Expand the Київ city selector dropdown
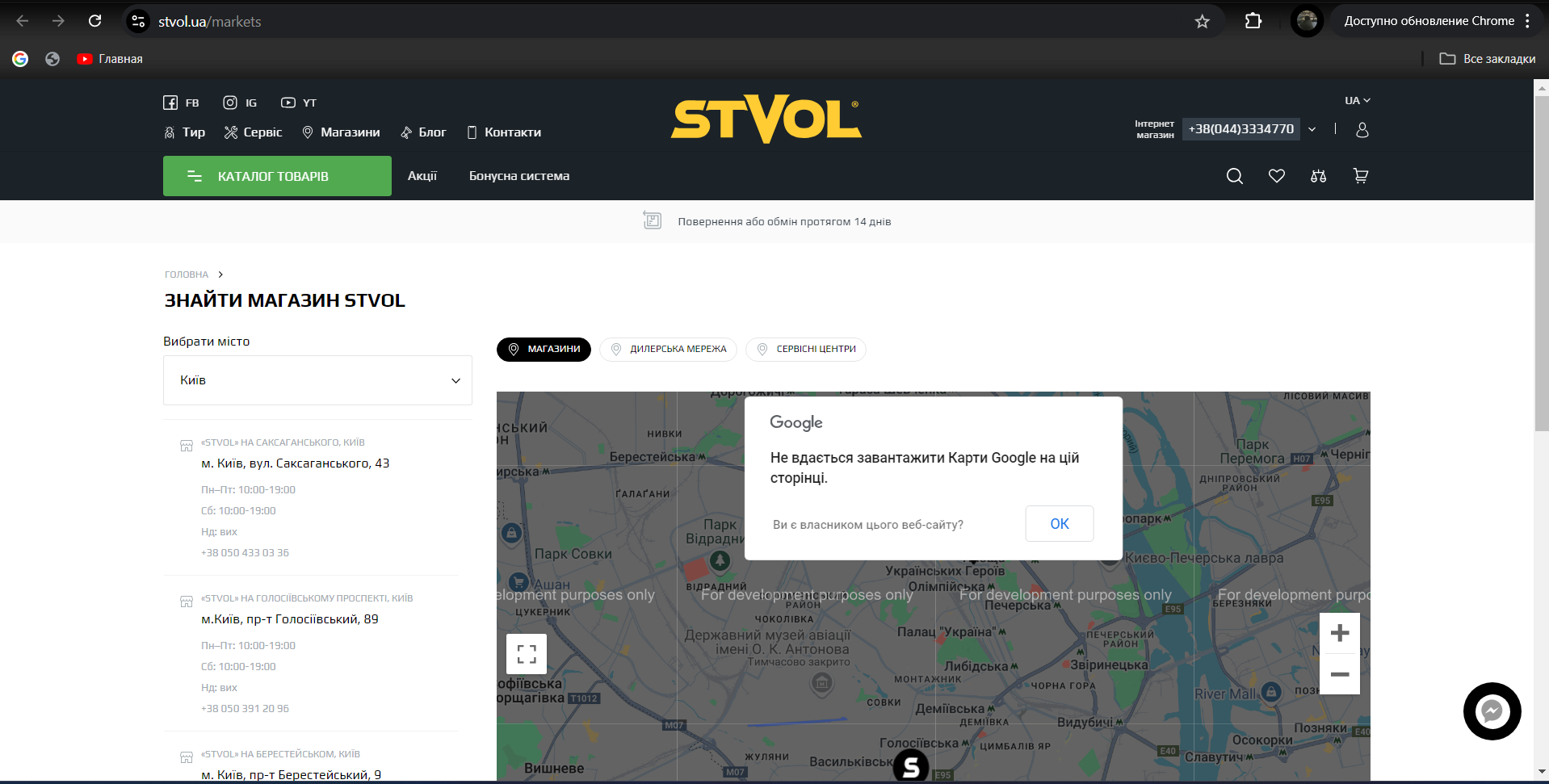 317,380
